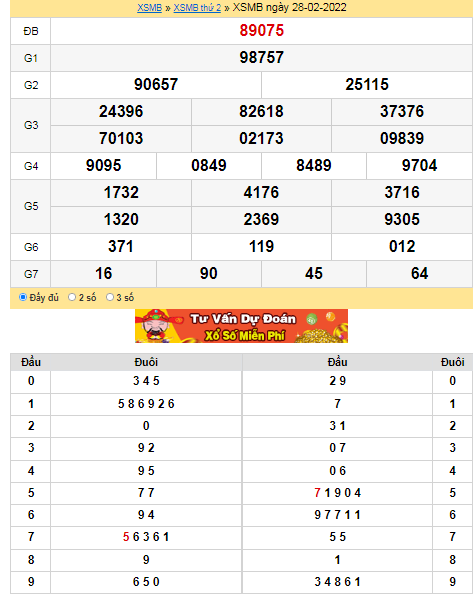476x596 pixels.
Task: Click the G7 number 64
Action: pyautogui.click(x=419, y=273)
